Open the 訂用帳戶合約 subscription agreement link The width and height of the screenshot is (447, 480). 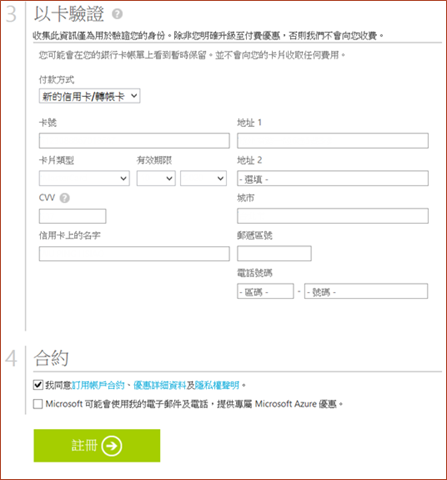pos(98,385)
